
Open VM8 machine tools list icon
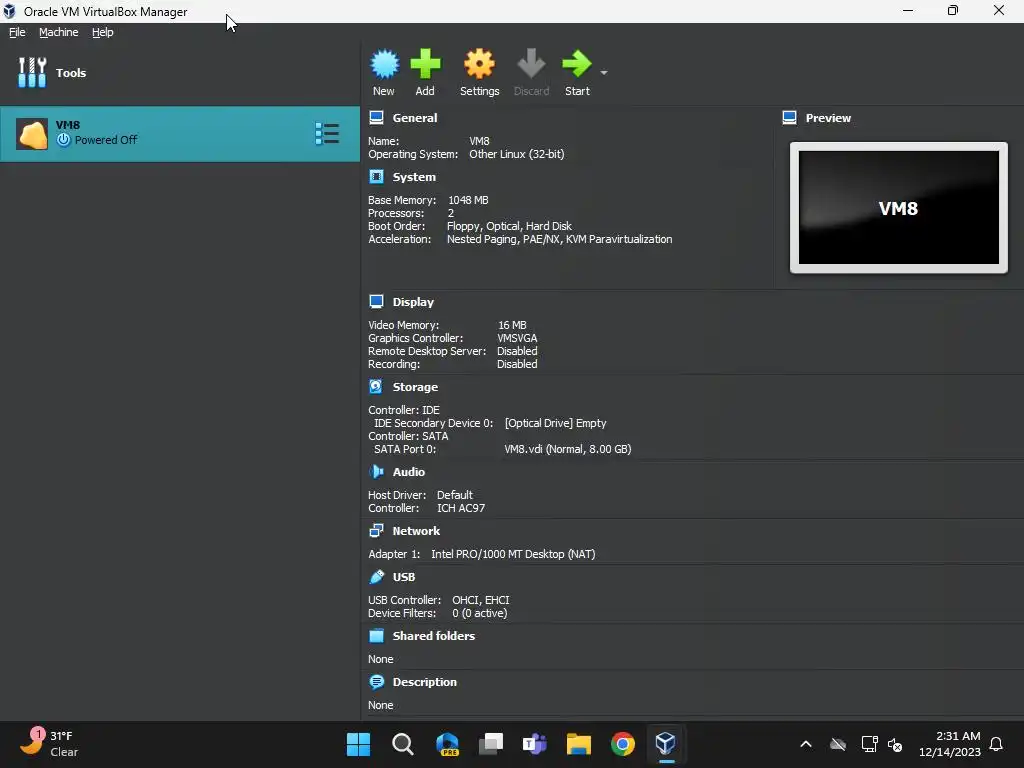(x=327, y=134)
